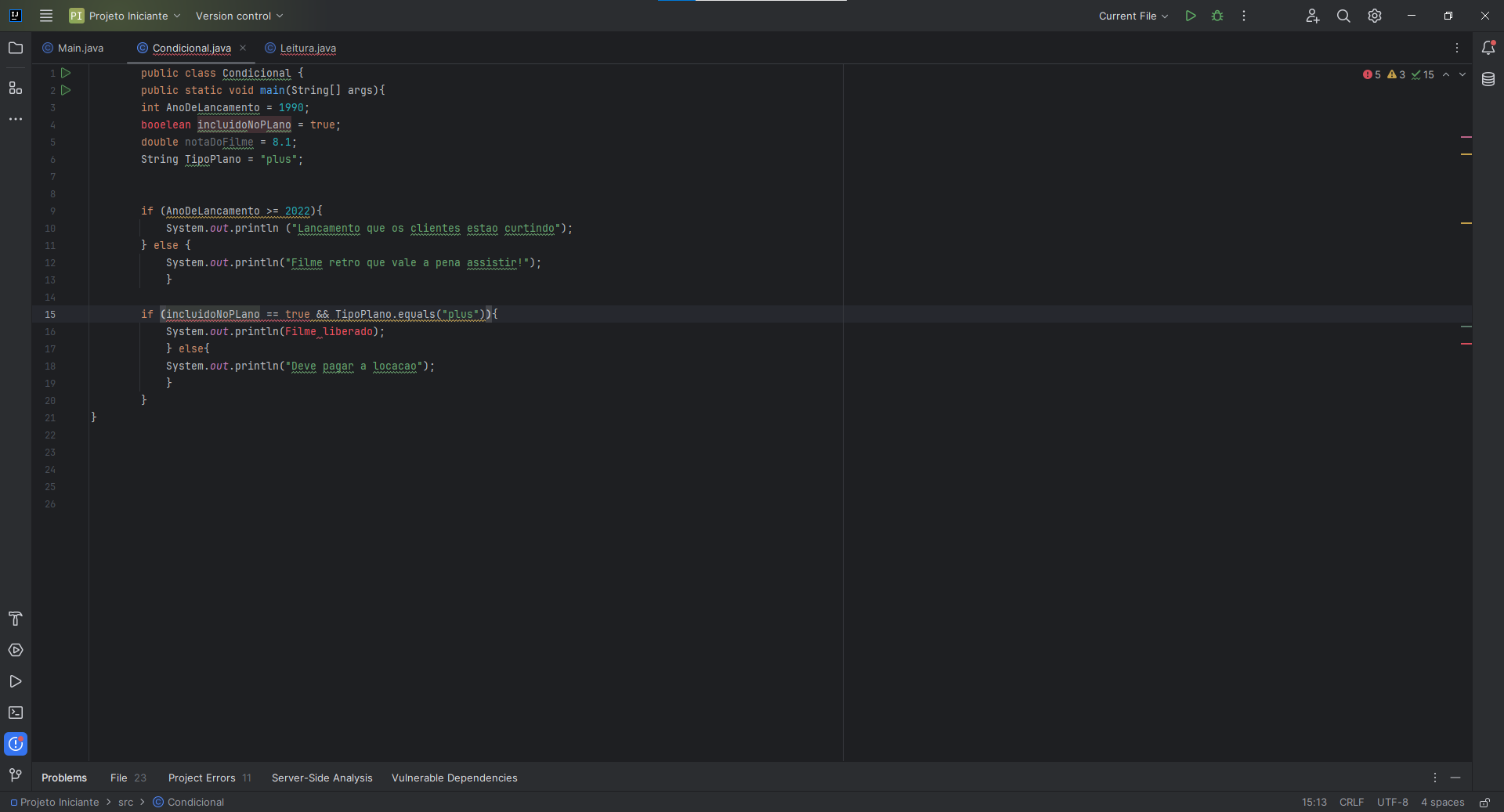
Task: Expand the Projeto Iniciante project dropdown
Action: coord(125,16)
